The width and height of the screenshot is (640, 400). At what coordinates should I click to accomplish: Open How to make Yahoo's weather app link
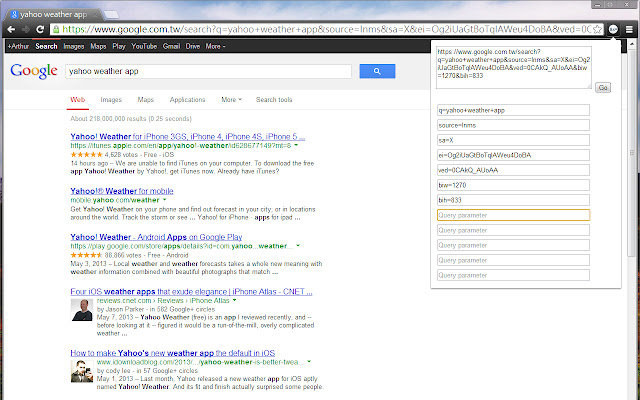pos(172,353)
